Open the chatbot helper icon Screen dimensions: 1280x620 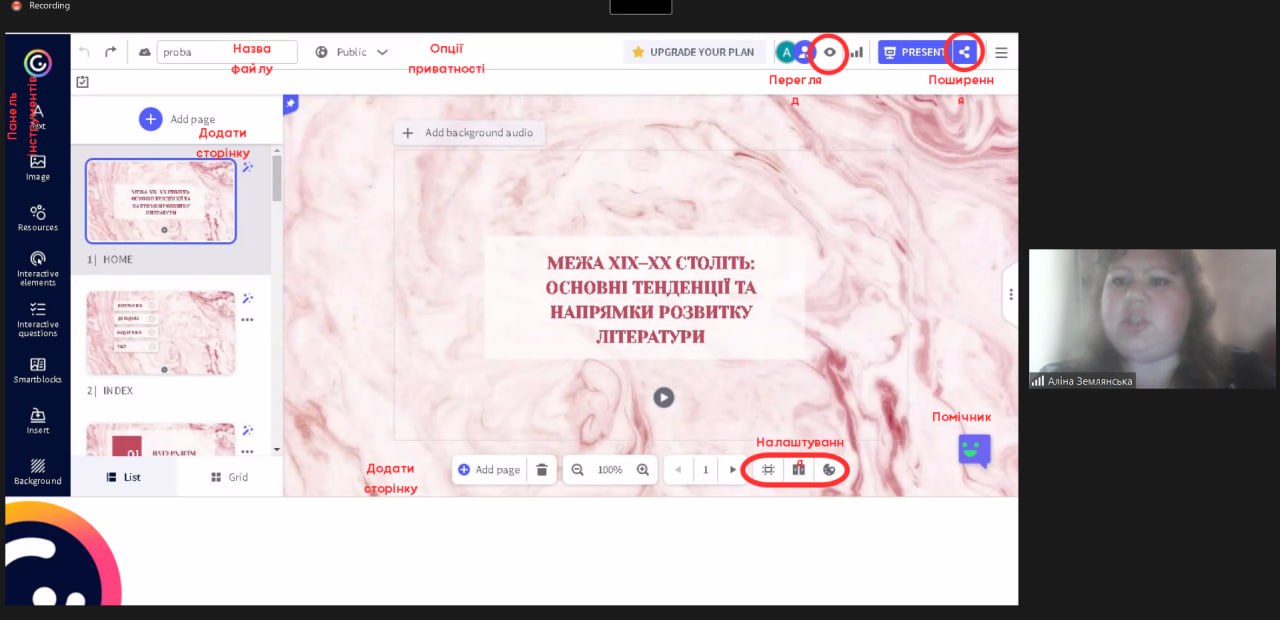pyautogui.click(x=974, y=450)
